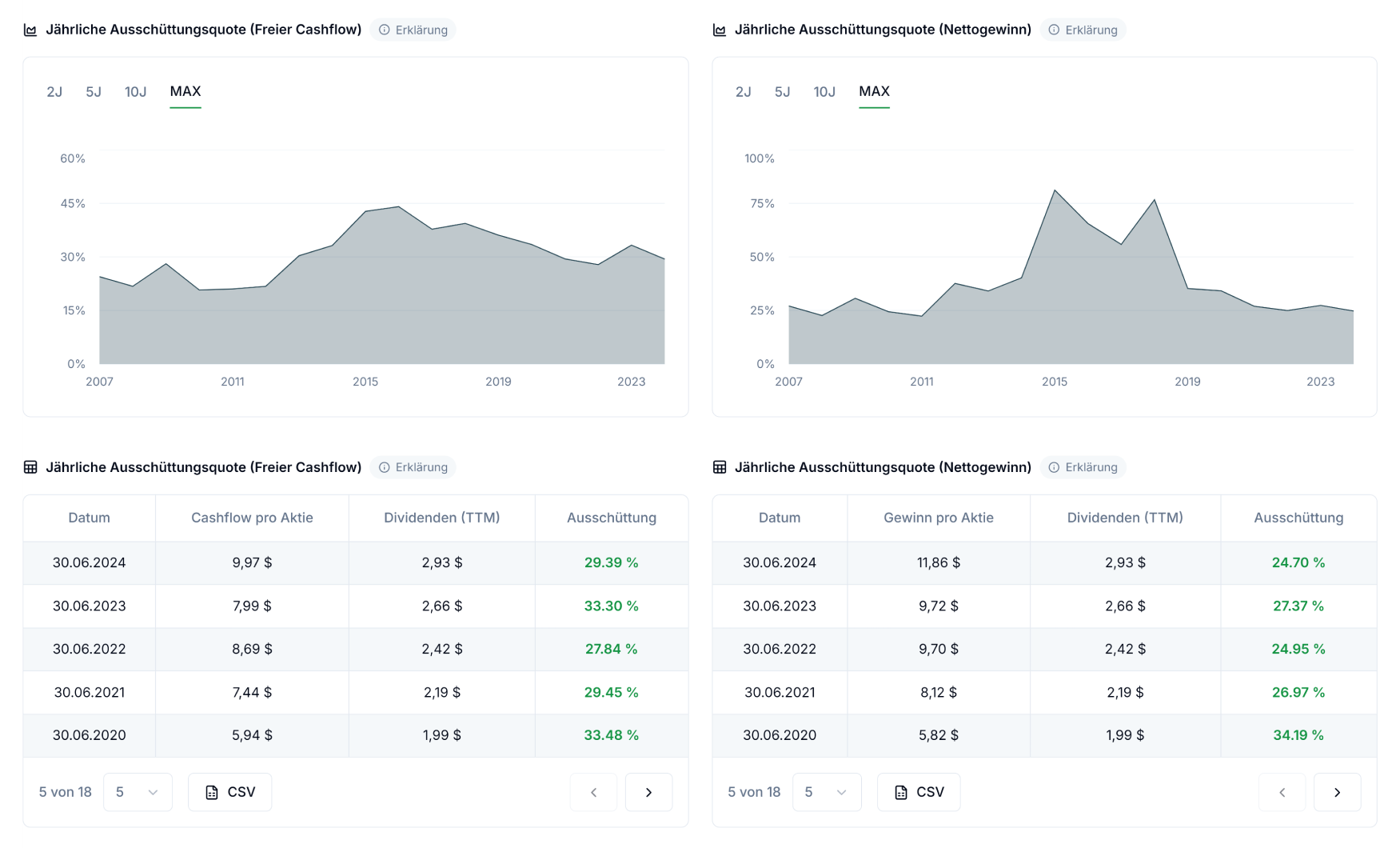This screenshot has height=848, width=1400.
Task: Select 5J range on Nettogewinn chart
Action: click(x=783, y=92)
